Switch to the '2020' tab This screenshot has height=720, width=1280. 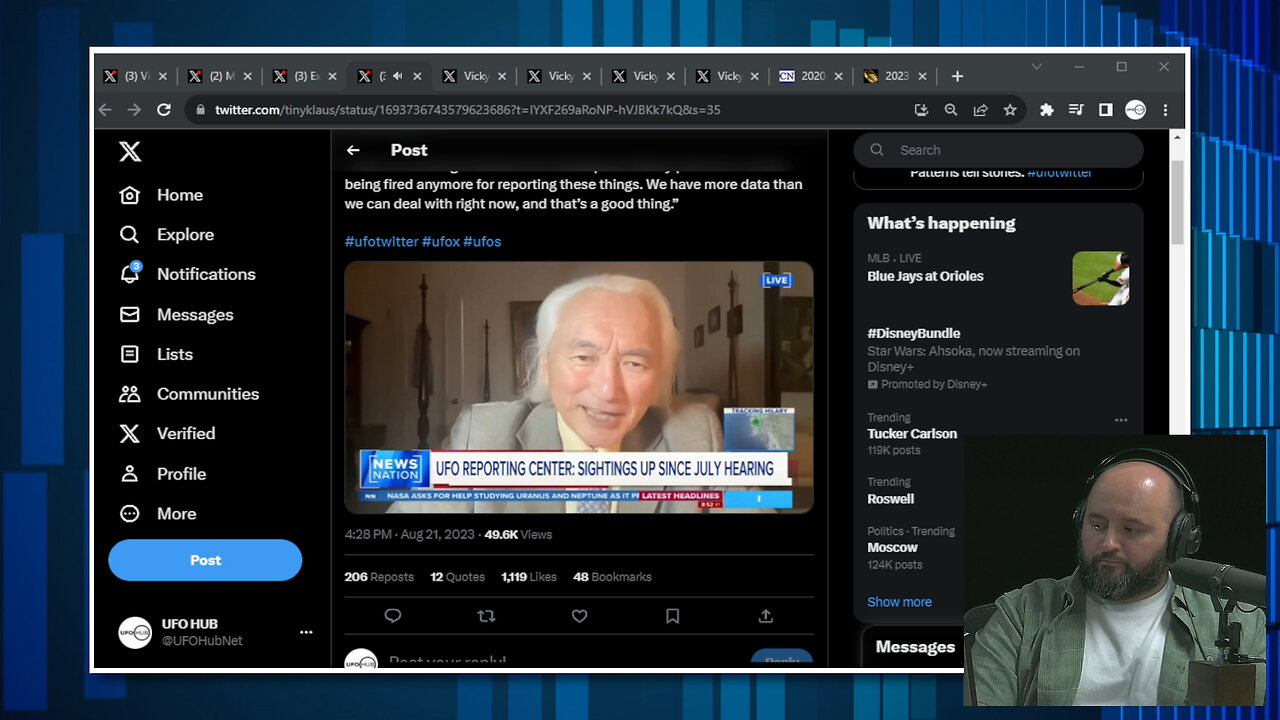(813, 76)
